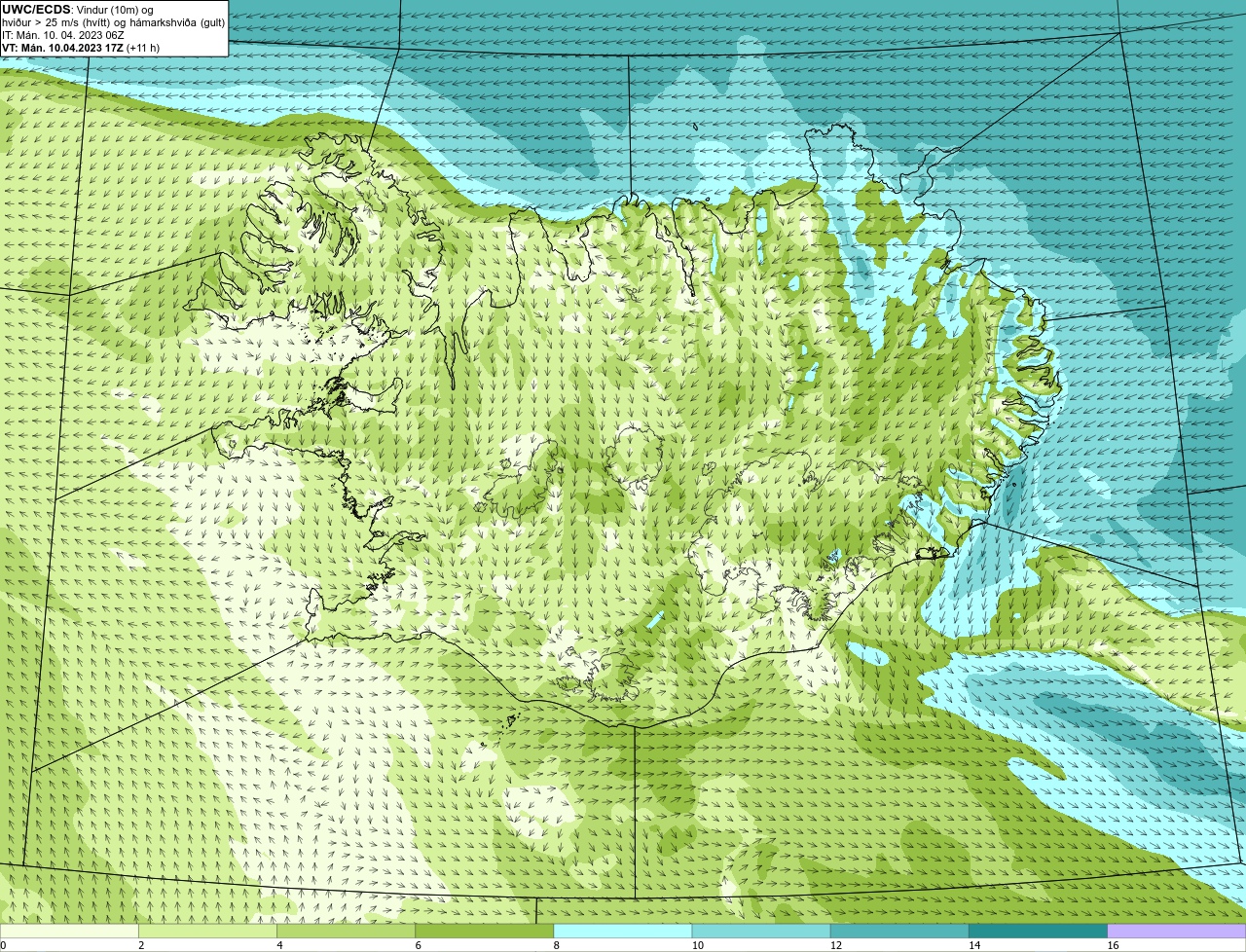Click the legend value label "0"
This screenshot has height=952, width=1246.
tap(3, 945)
